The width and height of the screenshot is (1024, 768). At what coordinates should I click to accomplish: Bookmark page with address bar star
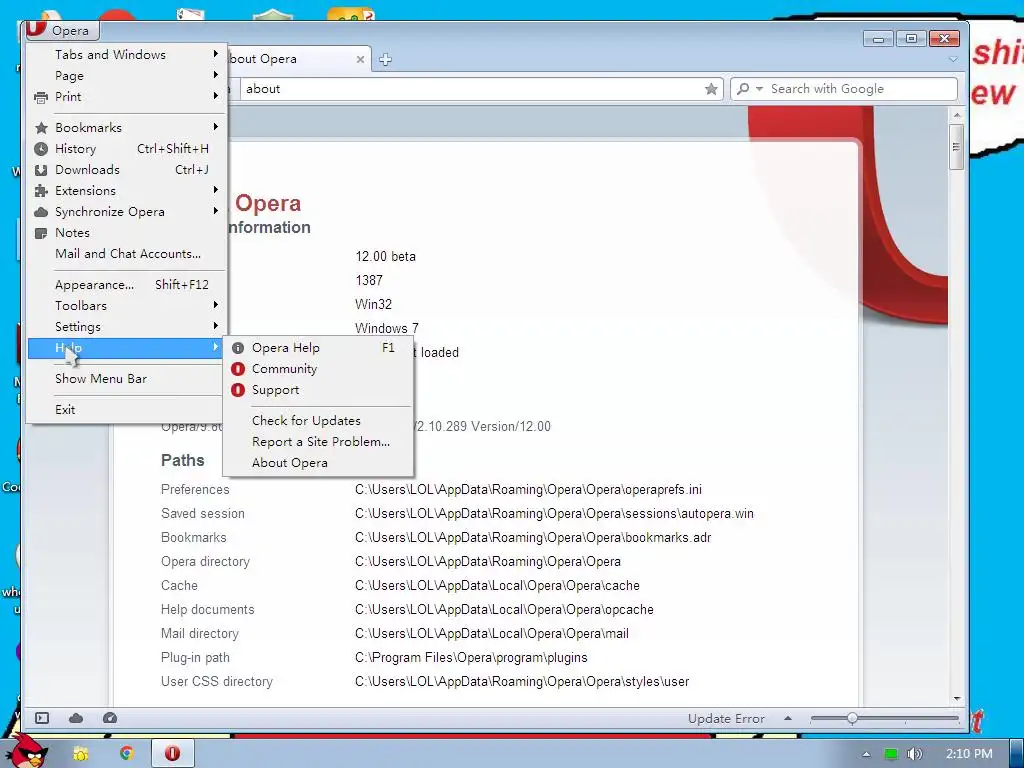pos(711,89)
